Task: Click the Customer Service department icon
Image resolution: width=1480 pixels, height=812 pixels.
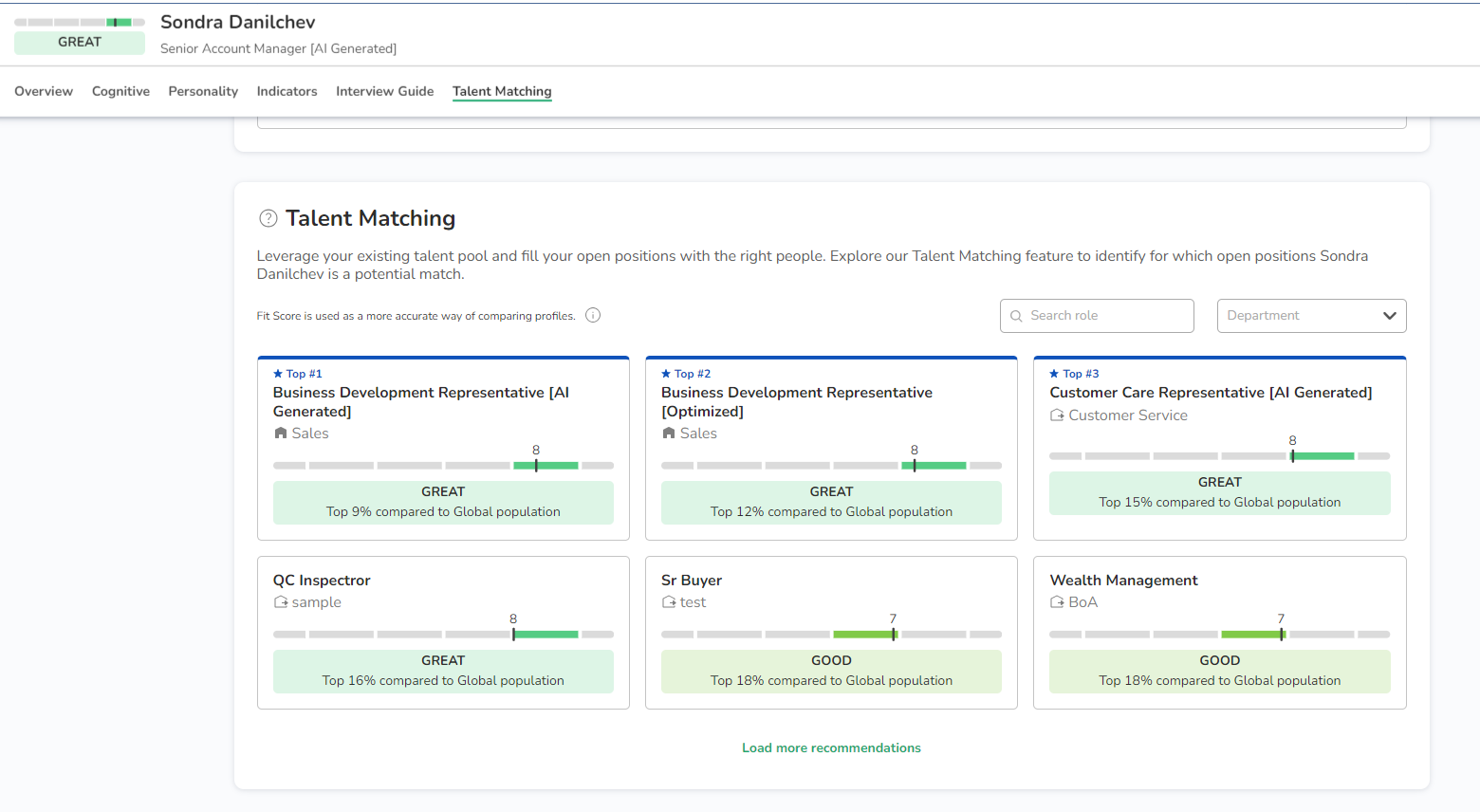Action: point(1057,415)
